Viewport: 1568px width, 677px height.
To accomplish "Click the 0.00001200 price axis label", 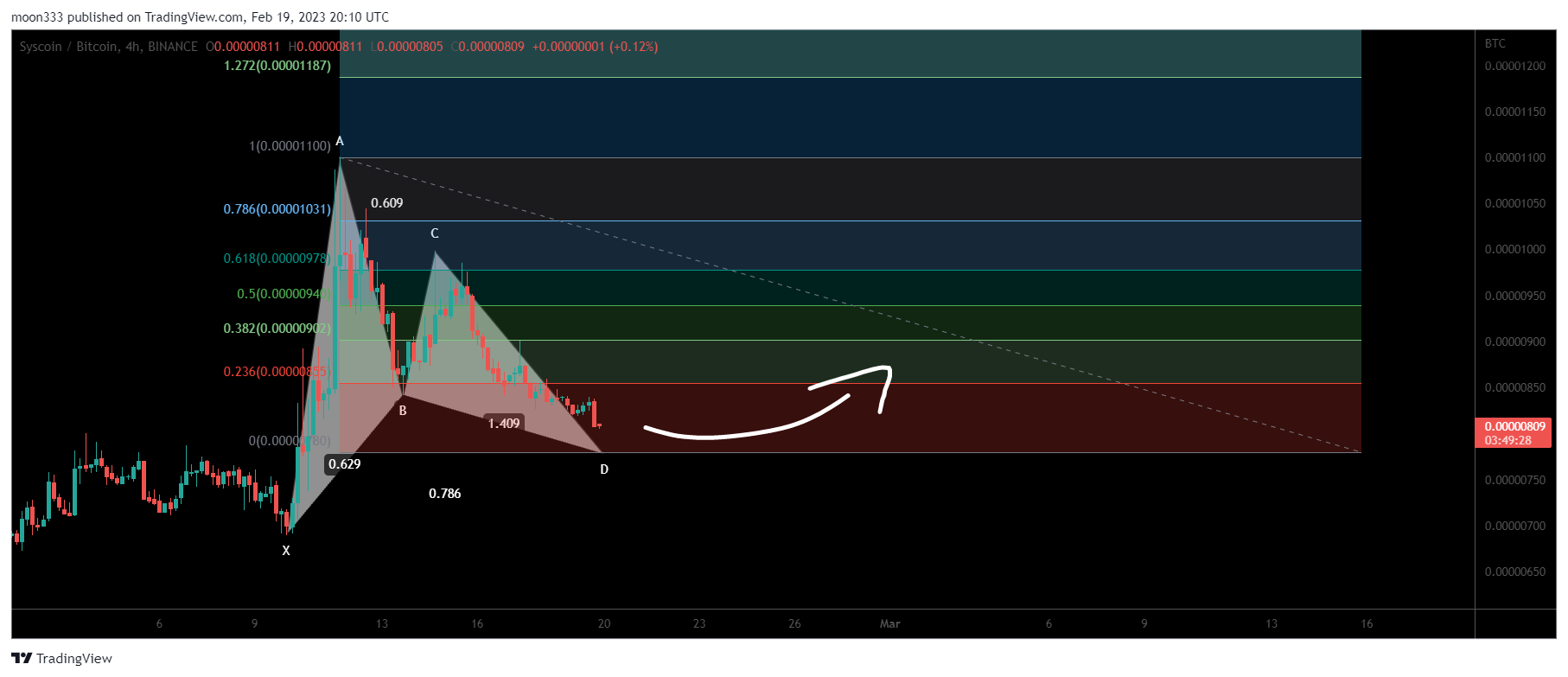I will click(1515, 66).
